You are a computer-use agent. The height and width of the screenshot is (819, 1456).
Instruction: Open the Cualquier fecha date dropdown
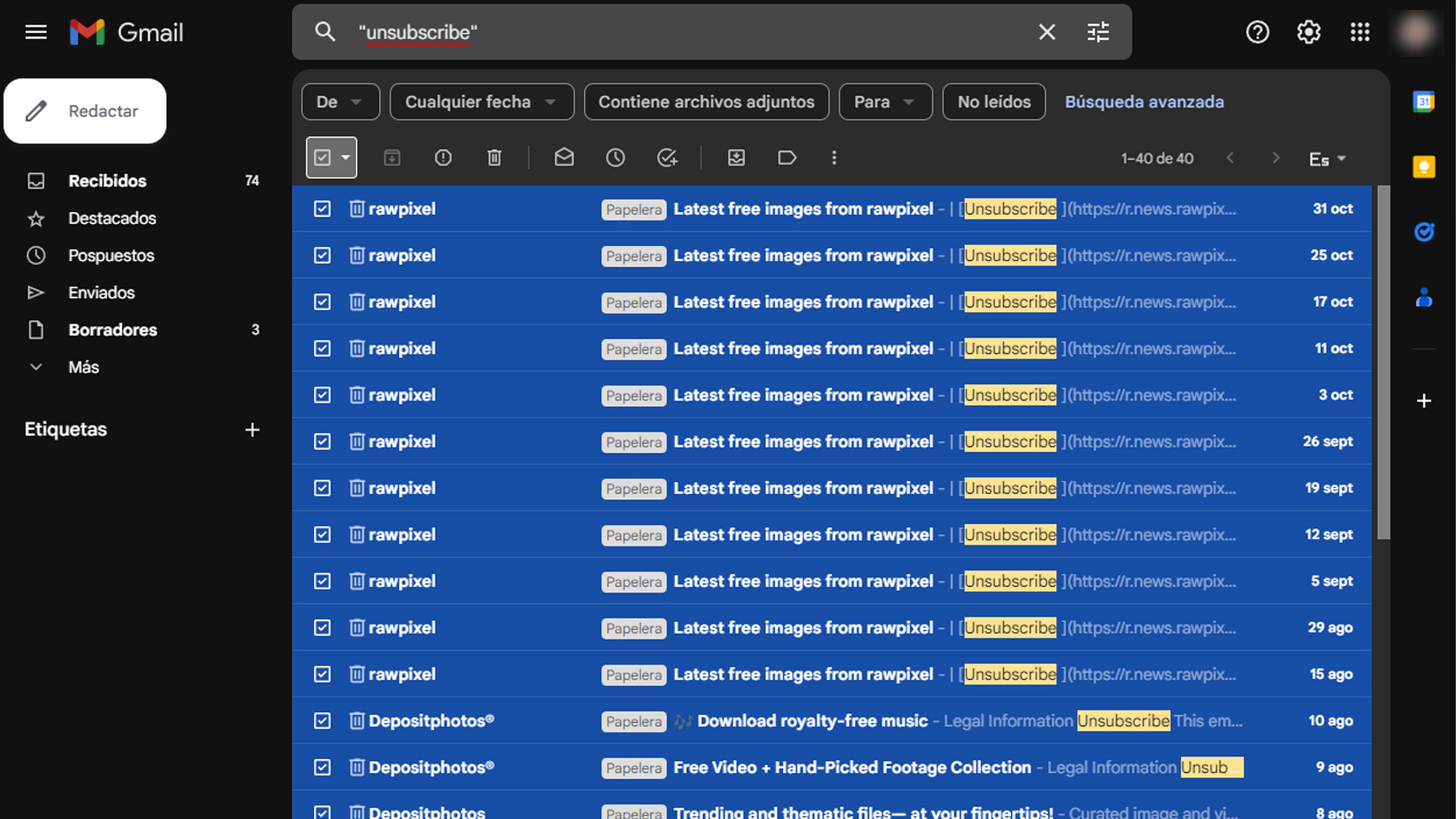482,102
